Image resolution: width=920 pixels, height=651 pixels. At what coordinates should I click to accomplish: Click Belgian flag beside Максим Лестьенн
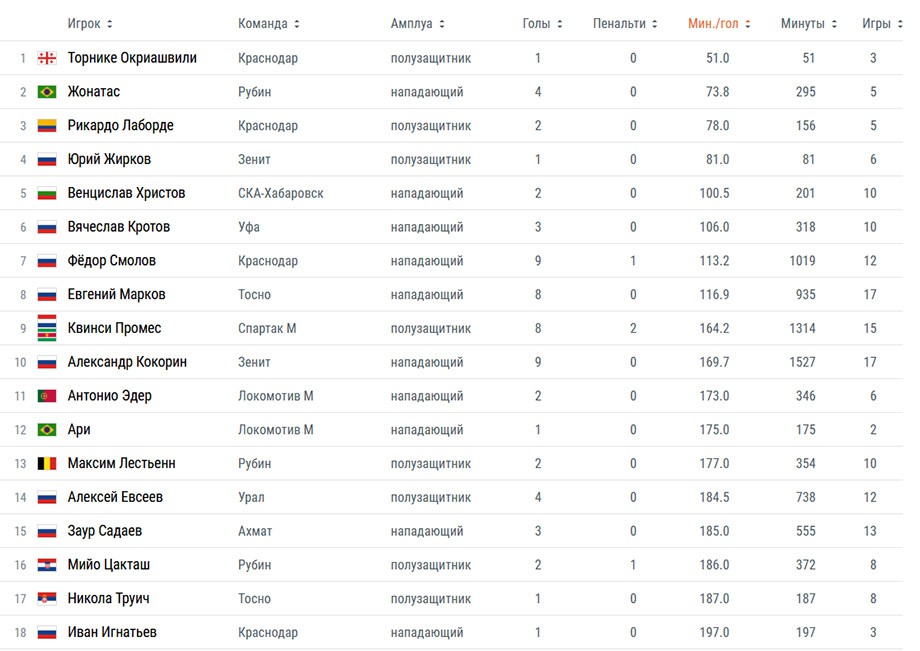[46, 464]
